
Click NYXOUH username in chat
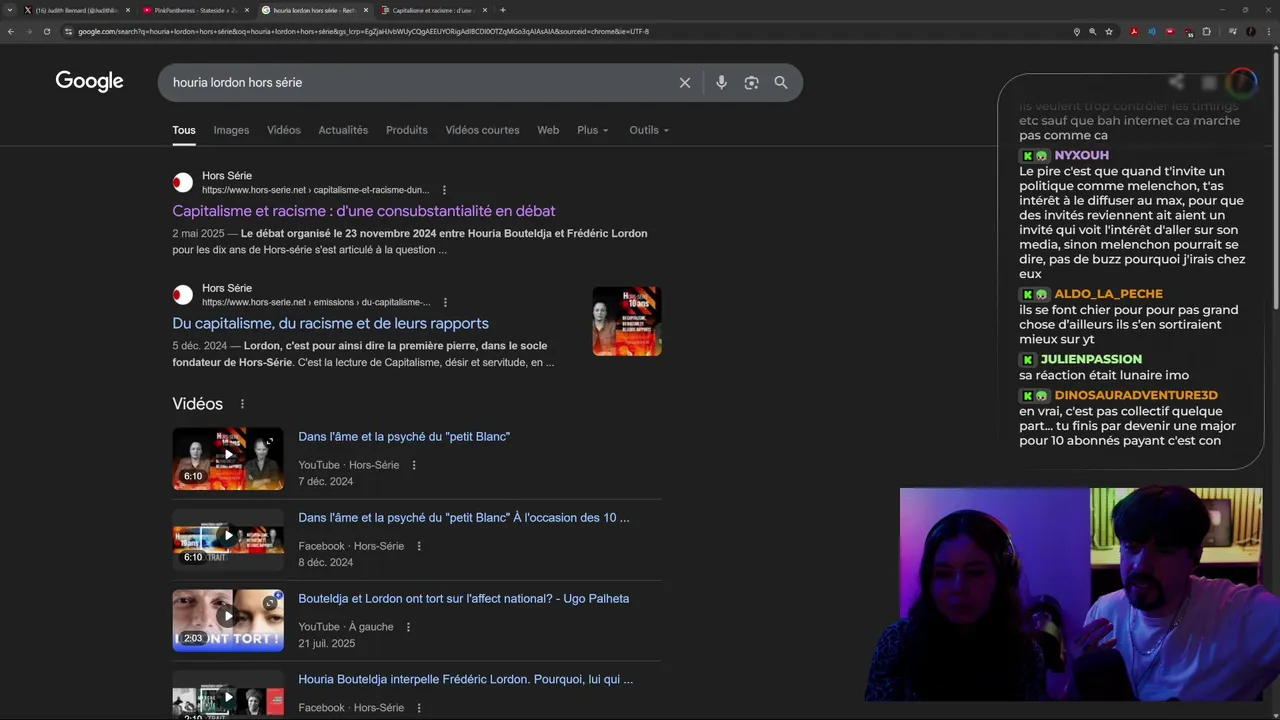(1081, 156)
